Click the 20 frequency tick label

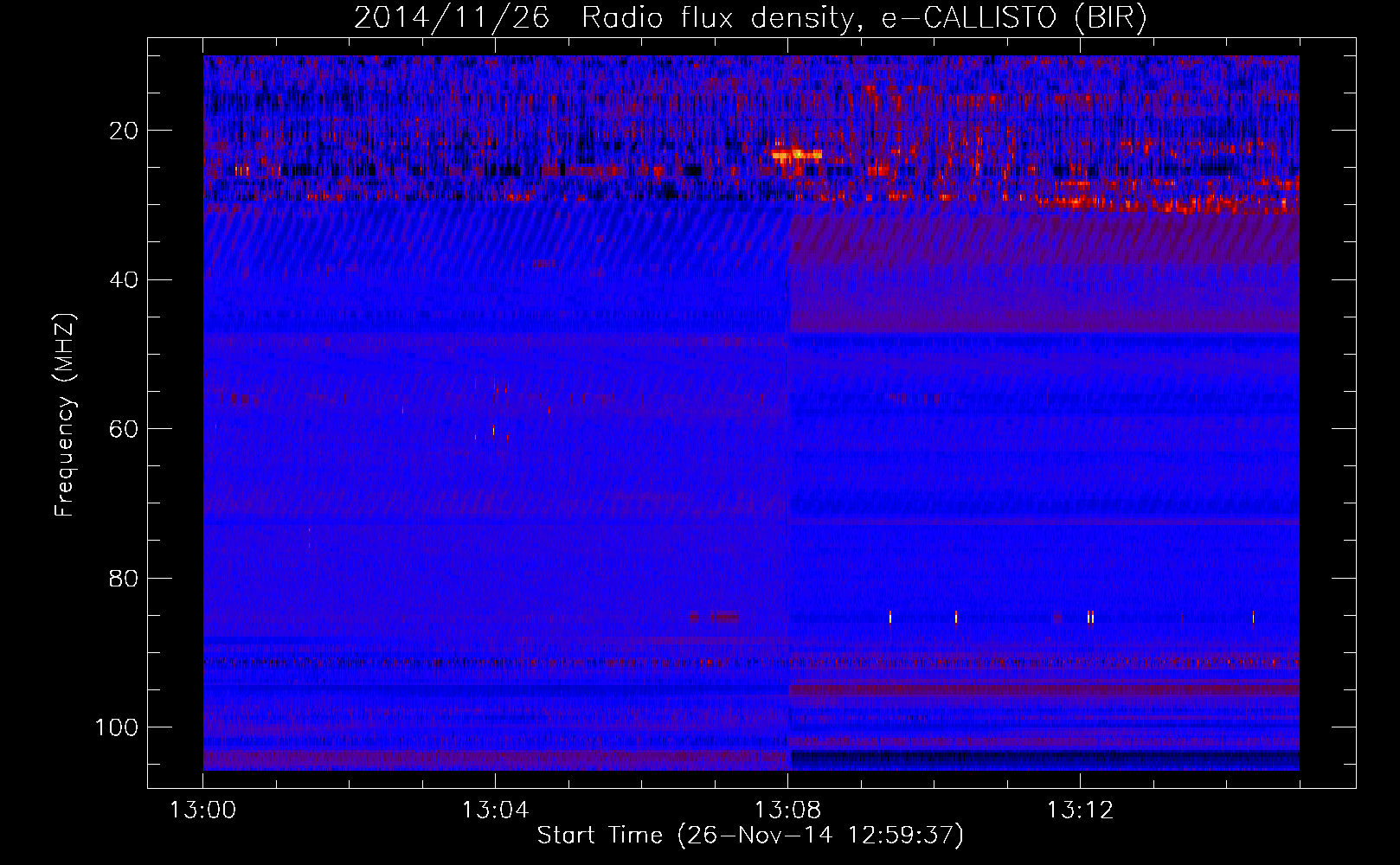124,131
